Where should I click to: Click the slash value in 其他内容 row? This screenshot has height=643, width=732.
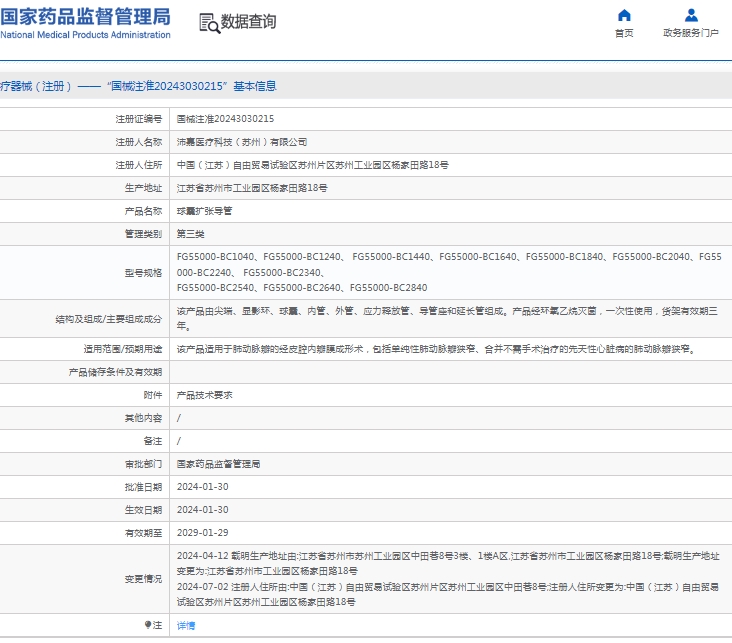click(179, 418)
